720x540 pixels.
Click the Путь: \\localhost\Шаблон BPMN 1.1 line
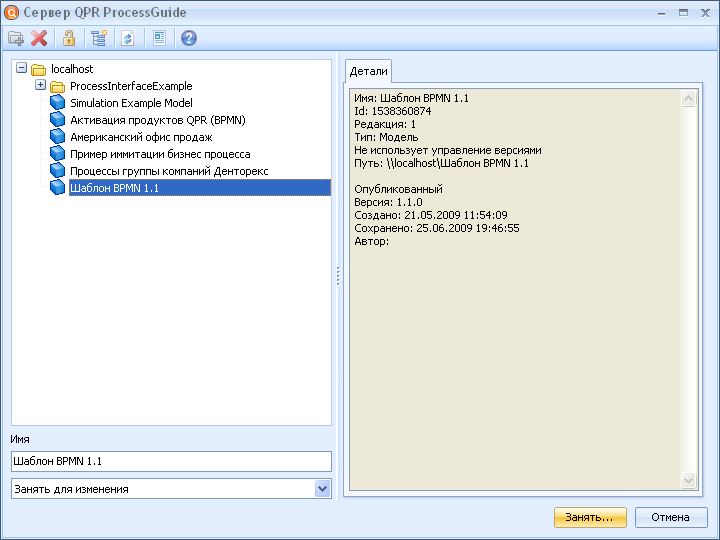(x=441, y=163)
